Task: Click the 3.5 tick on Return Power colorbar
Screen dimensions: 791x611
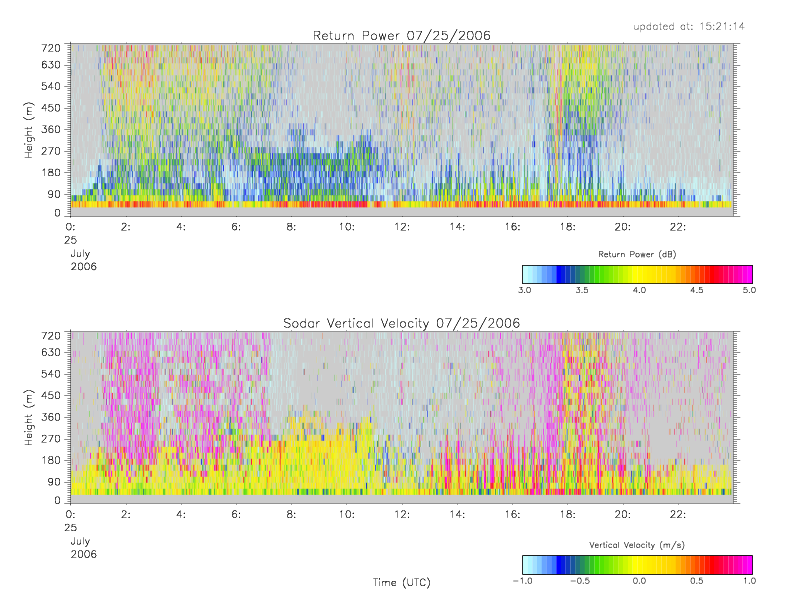Action: click(x=582, y=290)
